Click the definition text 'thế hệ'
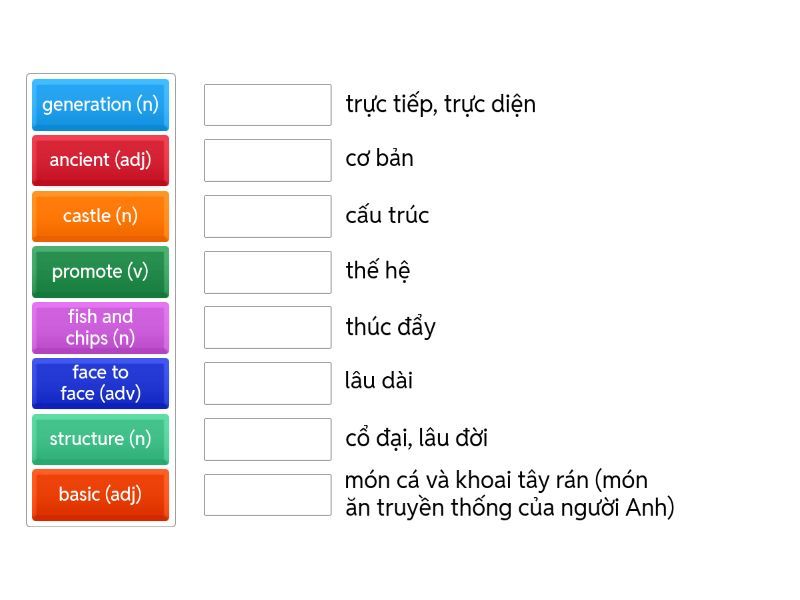Image resolution: width=800 pixels, height=600 pixels. tap(377, 271)
